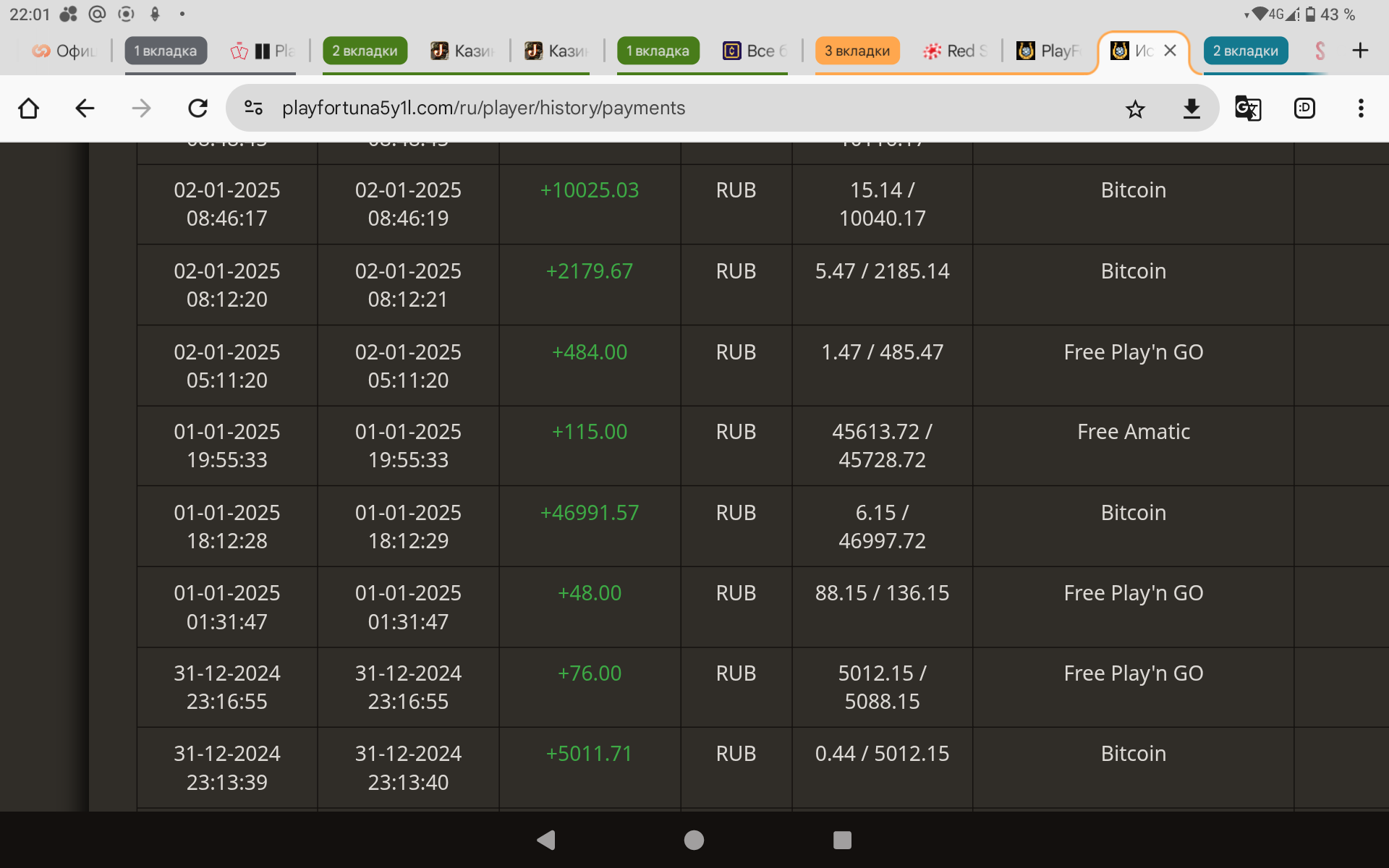
Task: Open the Google Translate icon
Action: pyautogui.click(x=1248, y=109)
